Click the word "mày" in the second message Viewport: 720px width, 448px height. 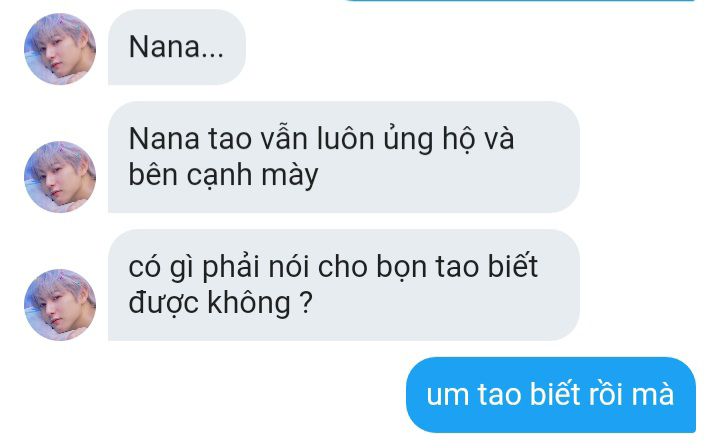point(290,177)
